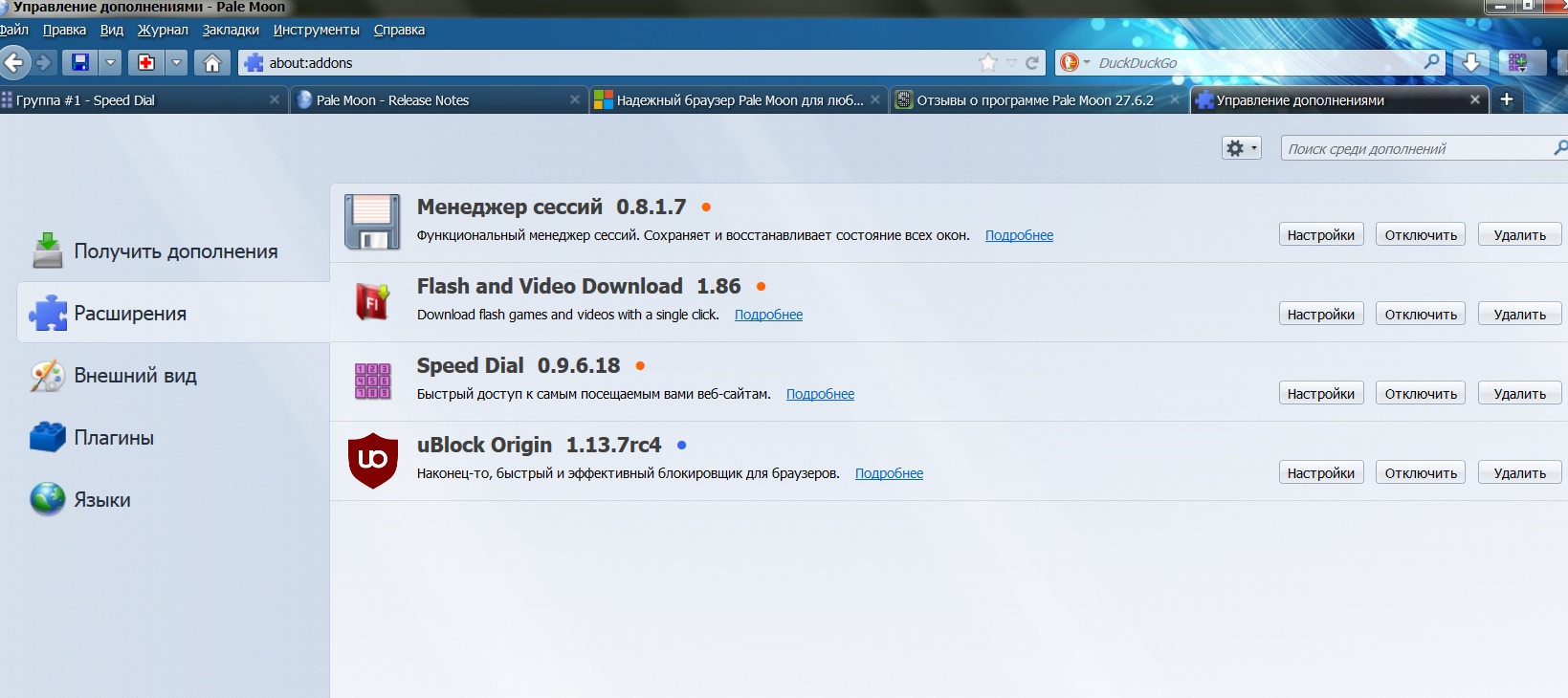This screenshot has width=1568, height=698.
Task: Switch to Pale Moon - Release Notes tab
Action: [438, 99]
